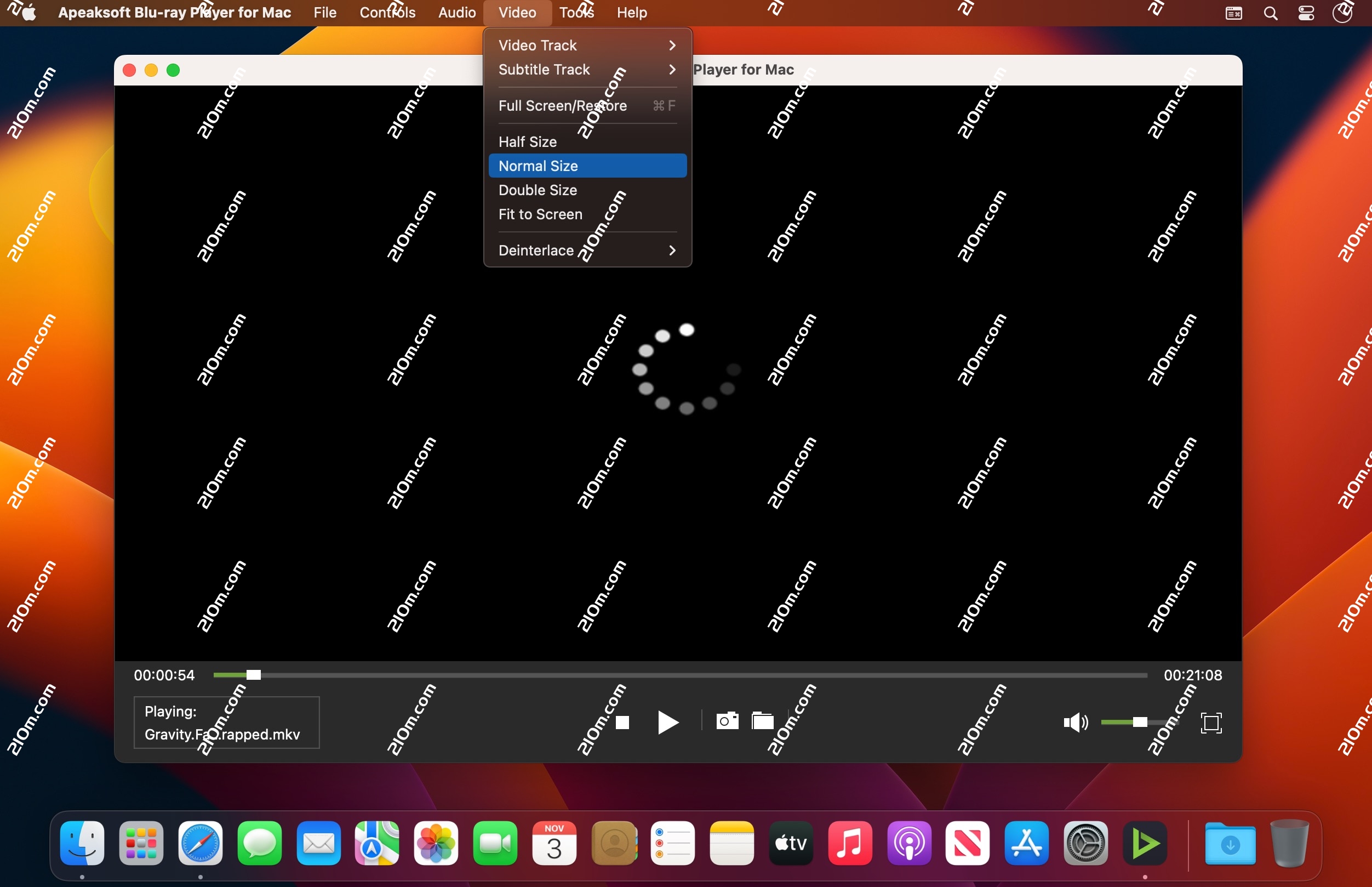
Task: Open Spotlight search from the menu bar
Action: click(1271, 12)
